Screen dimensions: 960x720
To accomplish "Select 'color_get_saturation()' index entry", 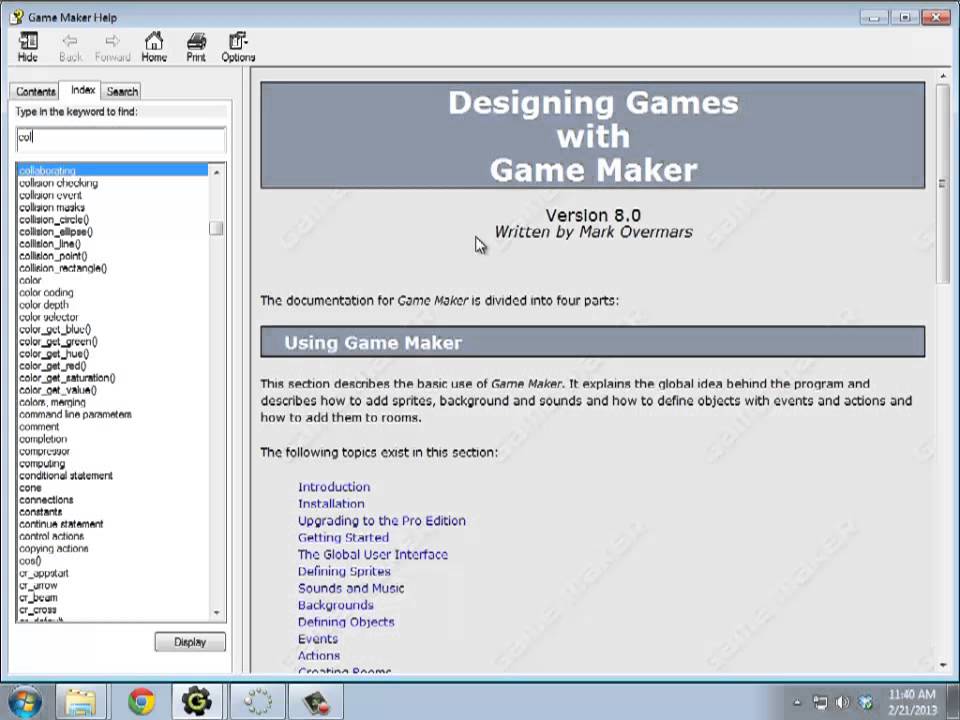I will [67, 378].
